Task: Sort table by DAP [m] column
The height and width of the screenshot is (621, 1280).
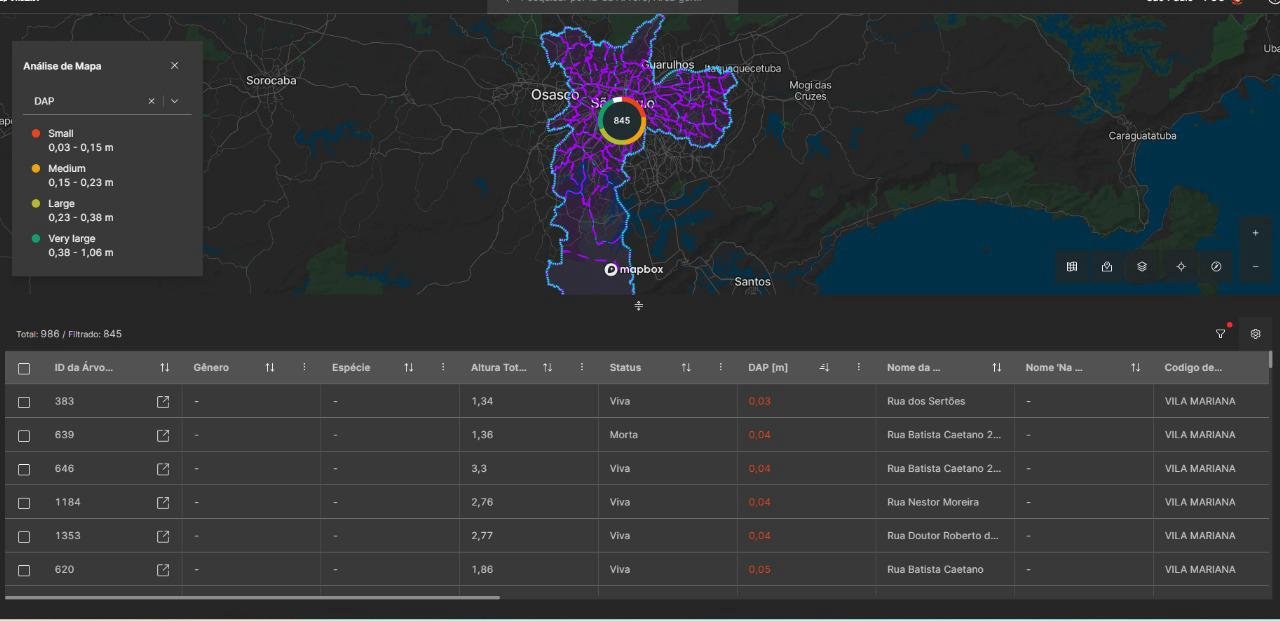Action: point(825,368)
